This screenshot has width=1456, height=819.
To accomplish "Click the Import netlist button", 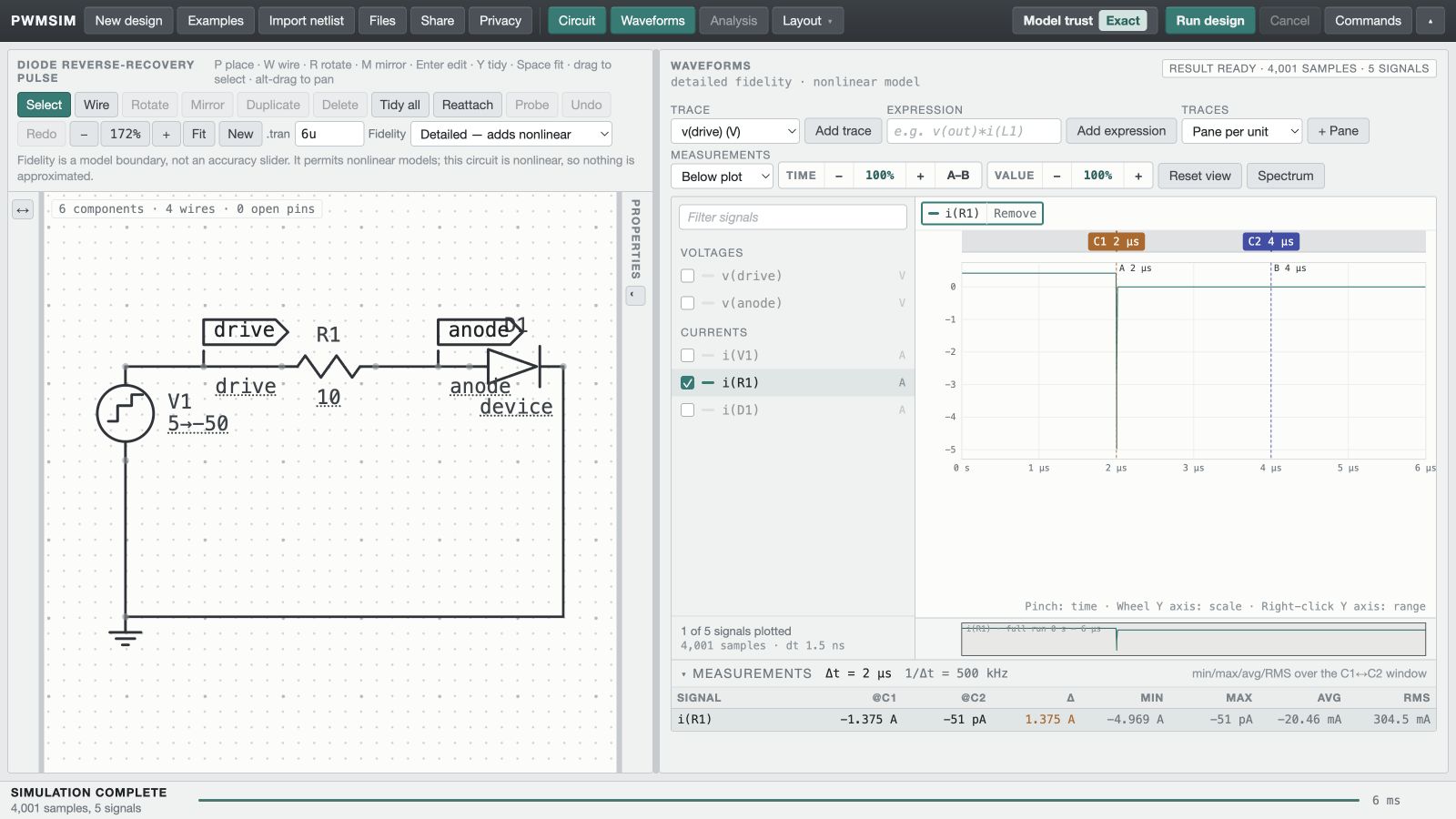I will click(307, 20).
